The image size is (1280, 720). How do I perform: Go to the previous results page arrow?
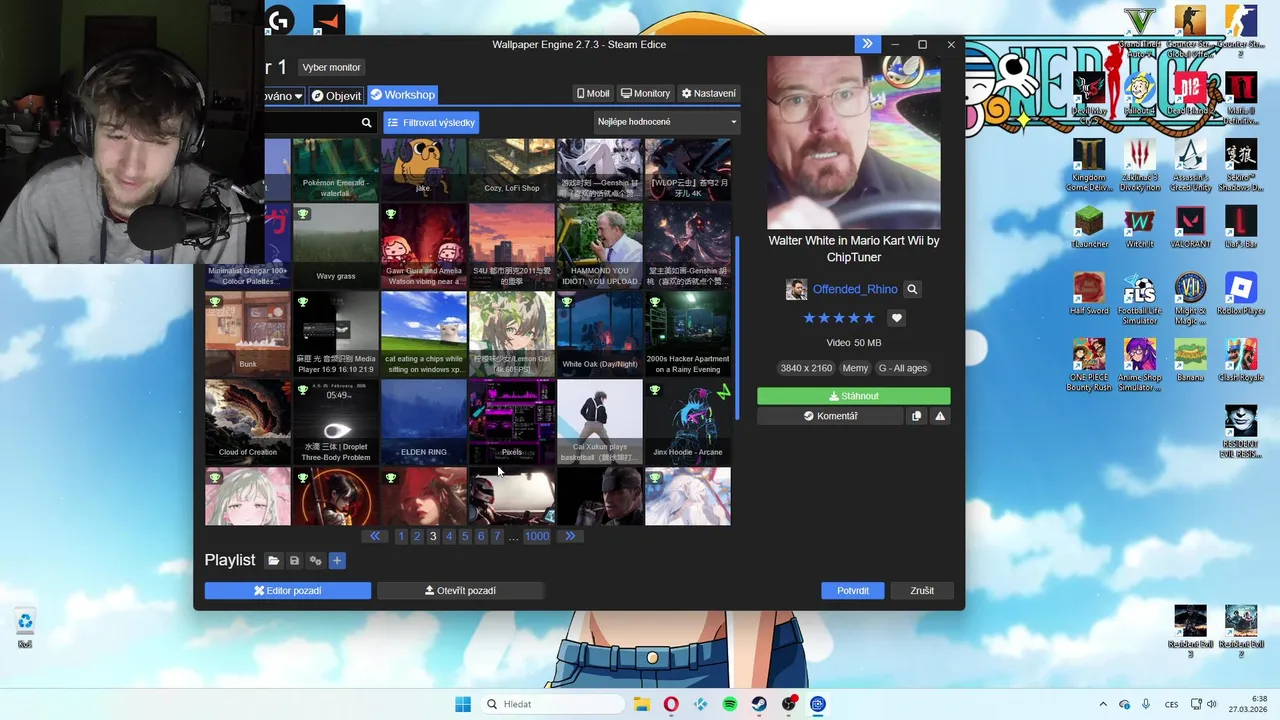coord(375,537)
